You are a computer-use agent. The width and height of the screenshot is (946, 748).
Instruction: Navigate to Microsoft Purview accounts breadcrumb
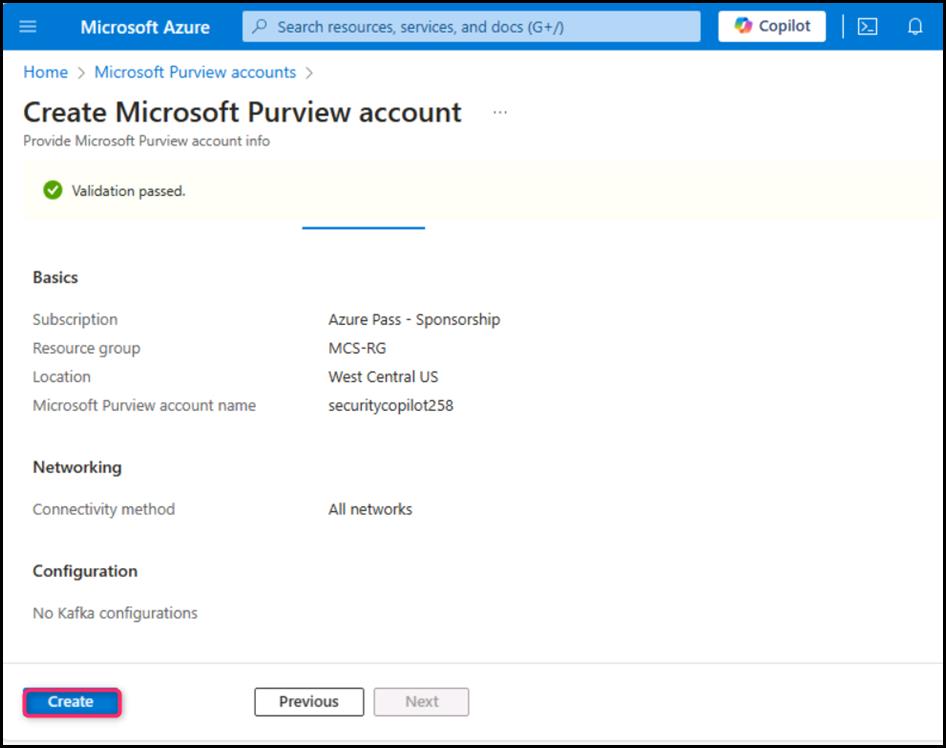point(195,72)
